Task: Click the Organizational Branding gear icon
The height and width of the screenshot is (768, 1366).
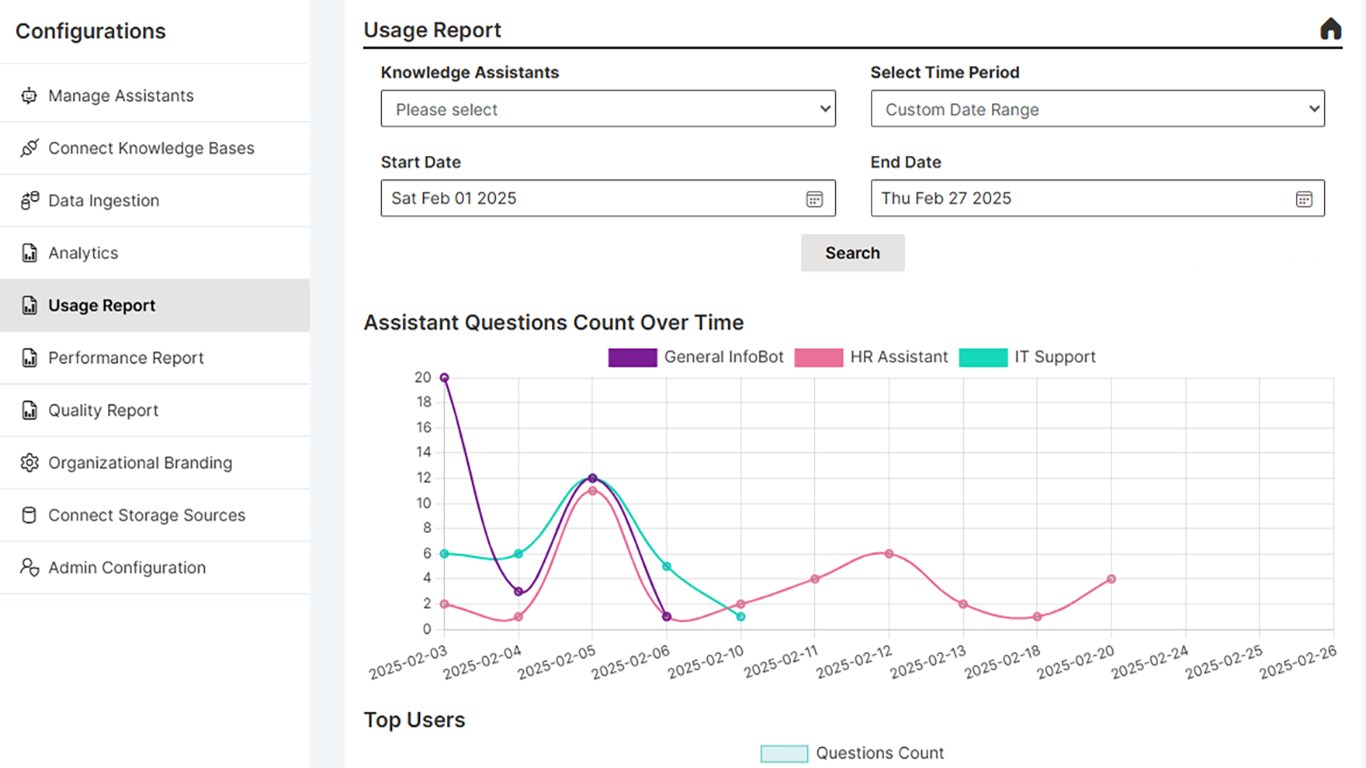Action: [29, 463]
